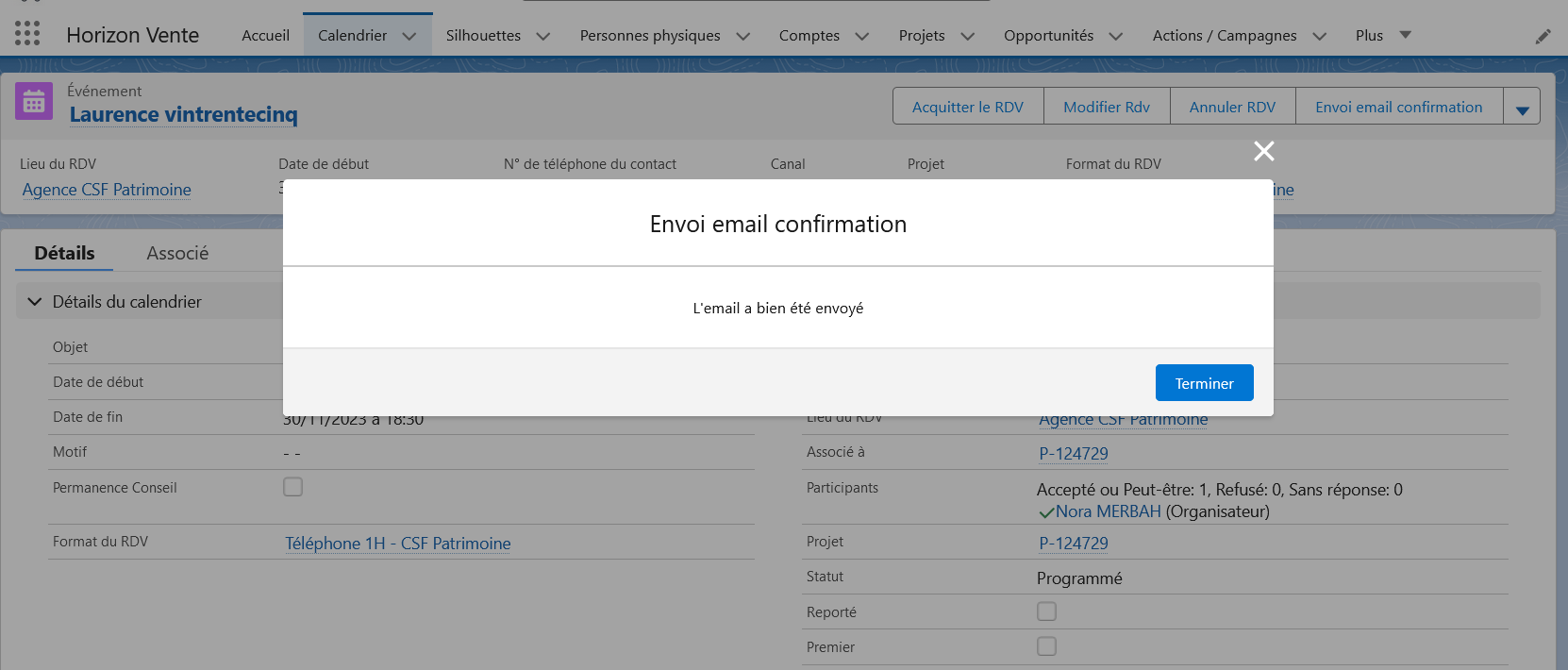This screenshot has height=670, width=1568.
Task: Click the Terminer button
Action: [1204, 383]
